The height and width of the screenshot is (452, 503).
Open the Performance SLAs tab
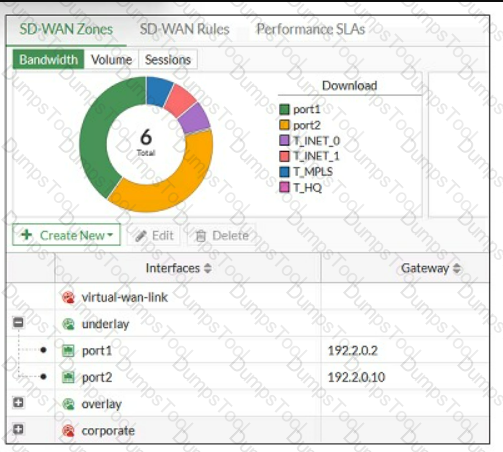[311, 29]
